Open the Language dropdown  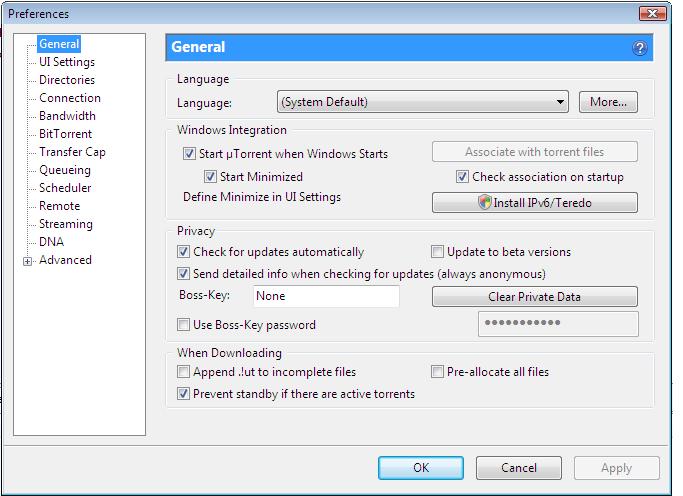pyautogui.click(x=423, y=102)
